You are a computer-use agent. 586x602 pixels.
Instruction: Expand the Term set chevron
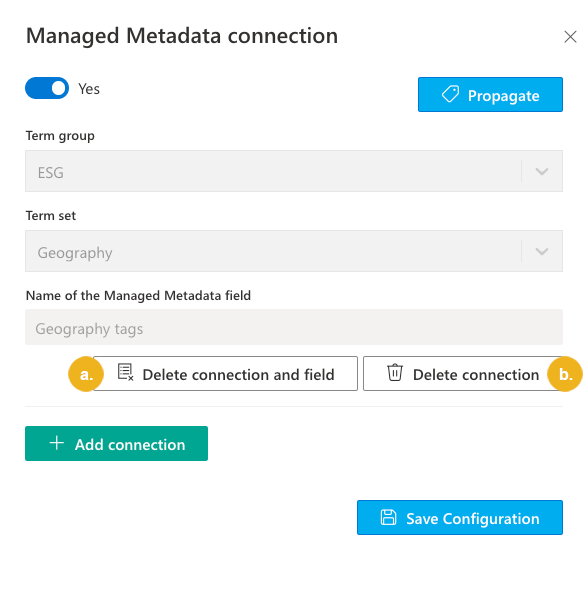[542, 251]
